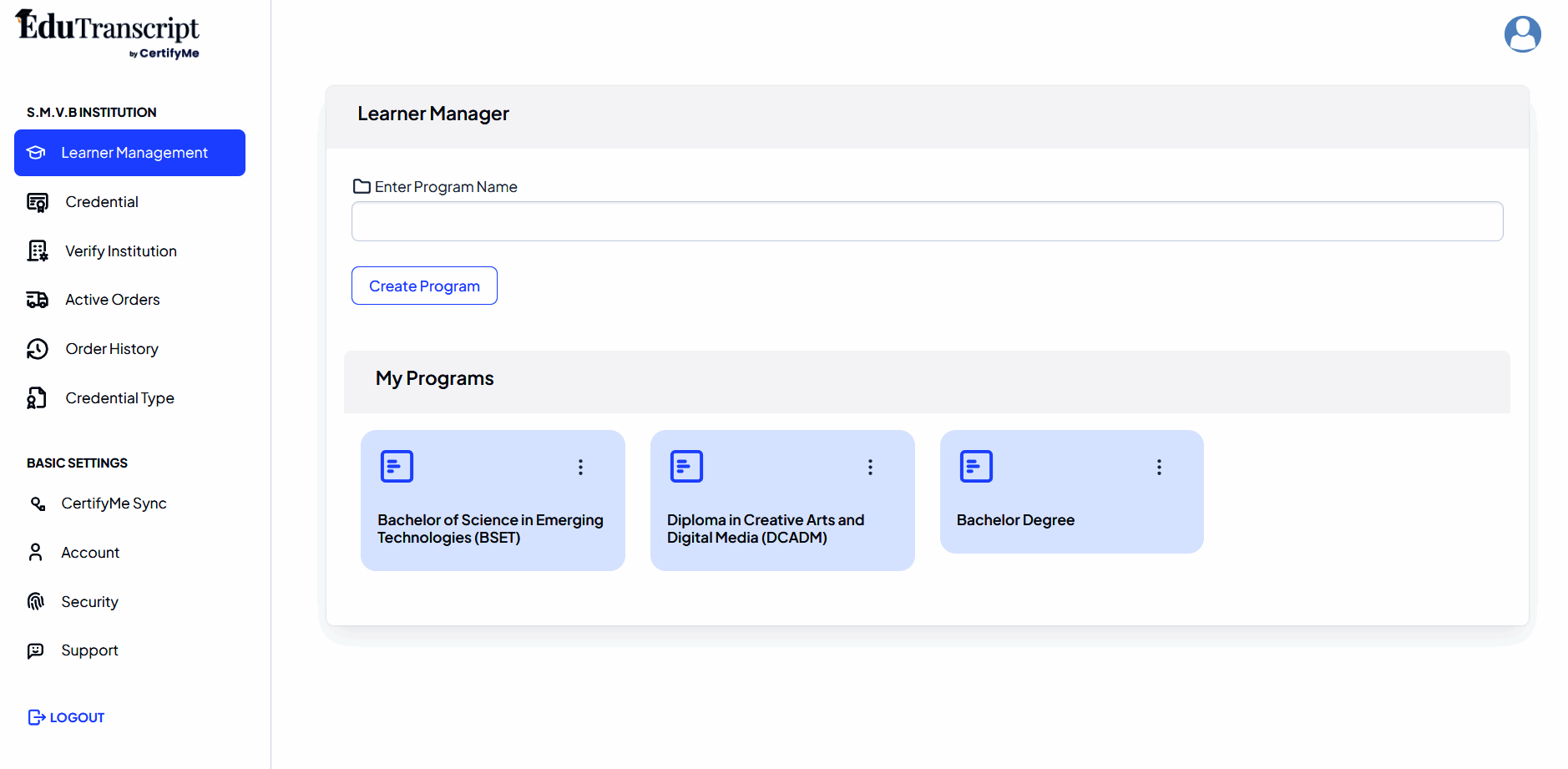Image resolution: width=1568 pixels, height=769 pixels.
Task: Select the Learner Management graduation cap icon
Action: pyautogui.click(x=37, y=153)
